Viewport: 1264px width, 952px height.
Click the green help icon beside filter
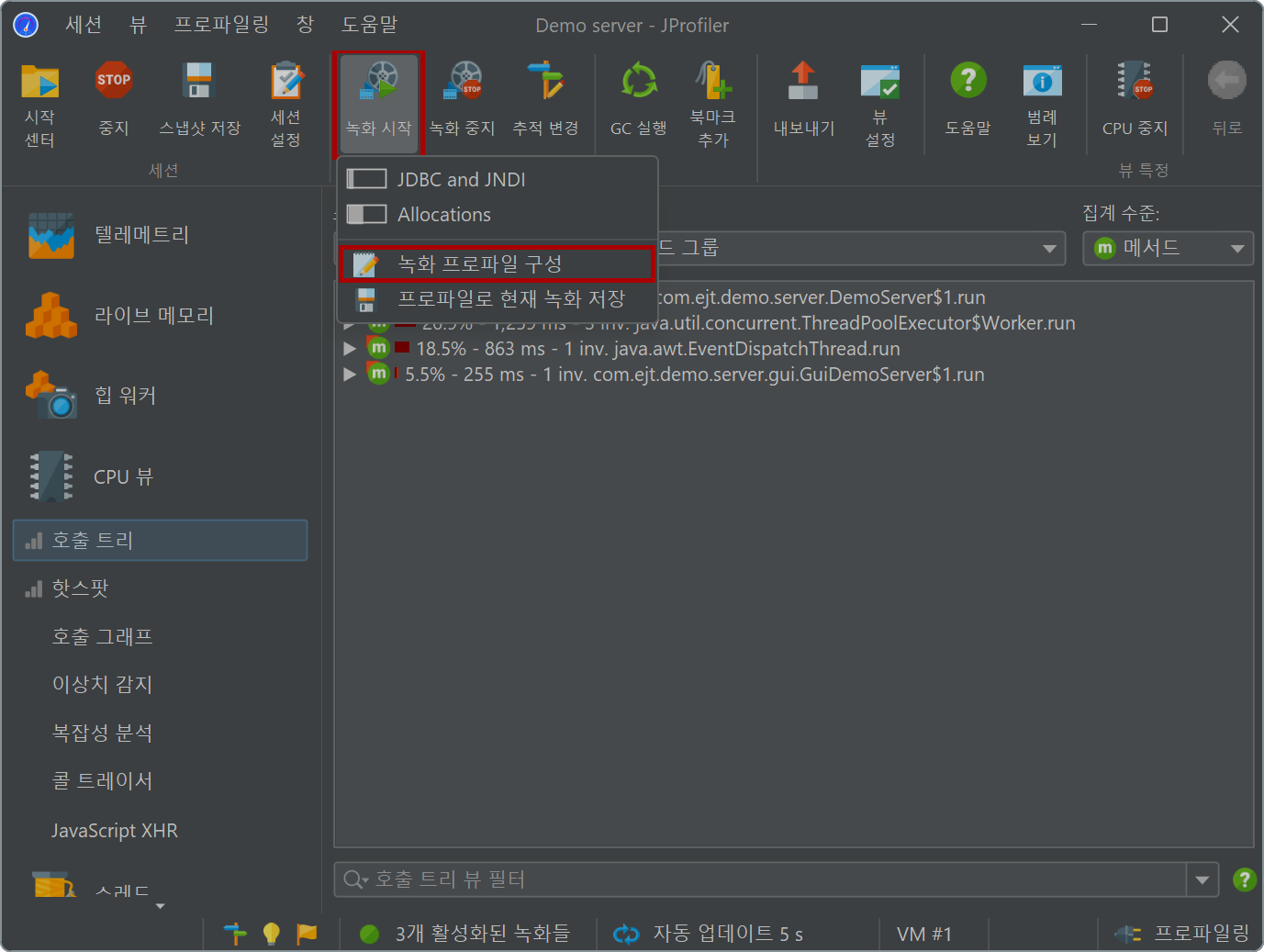pos(1245,879)
